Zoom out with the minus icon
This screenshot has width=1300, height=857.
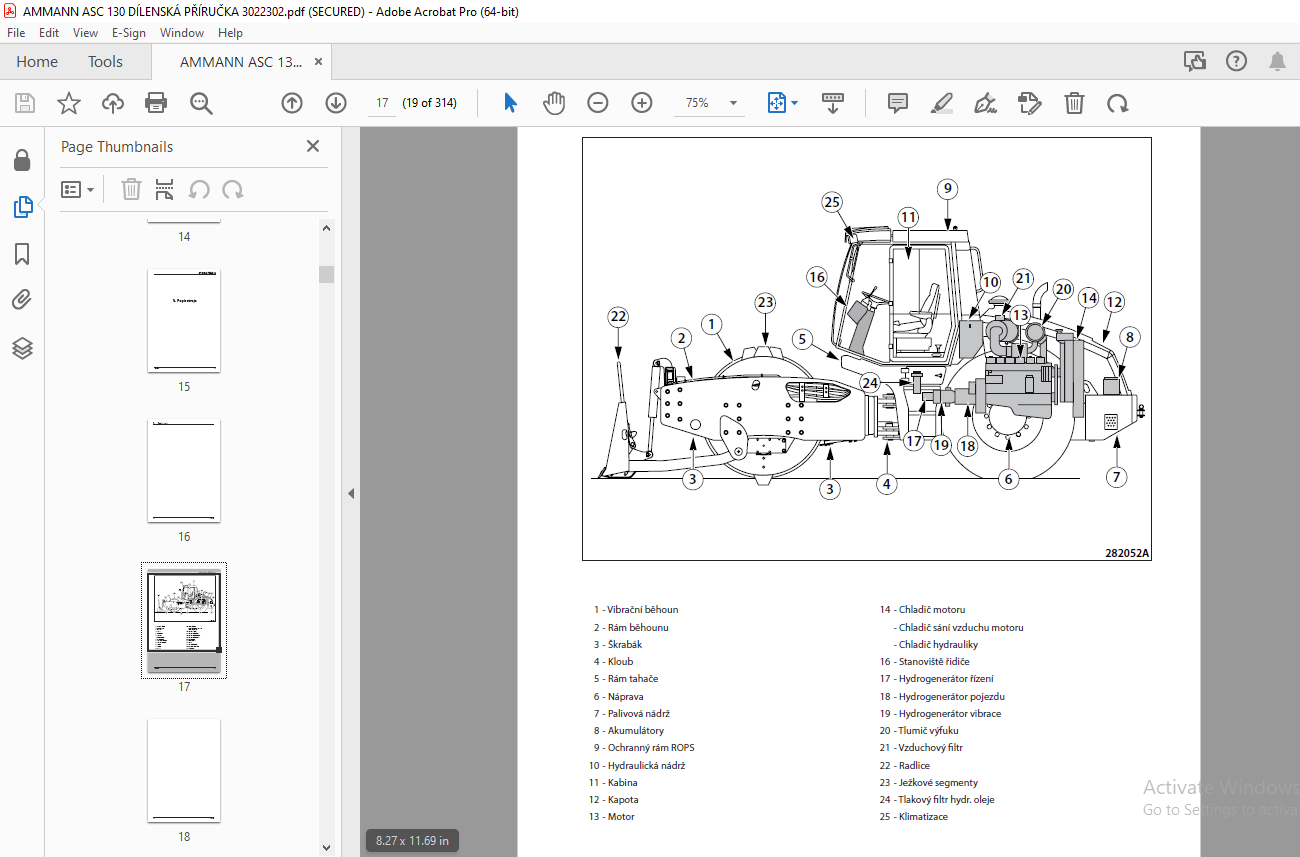(x=598, y=103)
